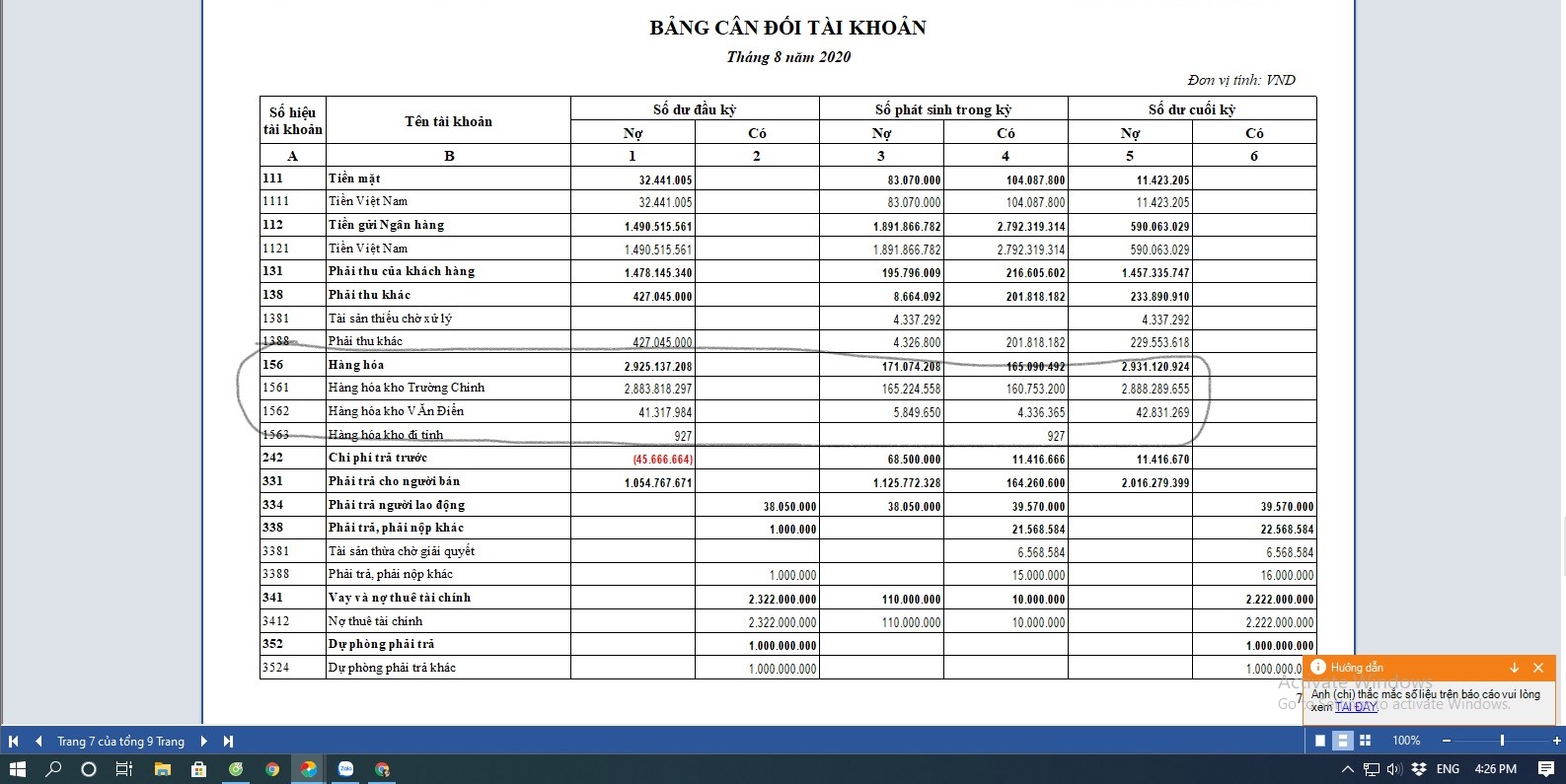This screenshot has width=1566, height=784.
Task: Open Windows taskbar search
Action: pos(53,769)
